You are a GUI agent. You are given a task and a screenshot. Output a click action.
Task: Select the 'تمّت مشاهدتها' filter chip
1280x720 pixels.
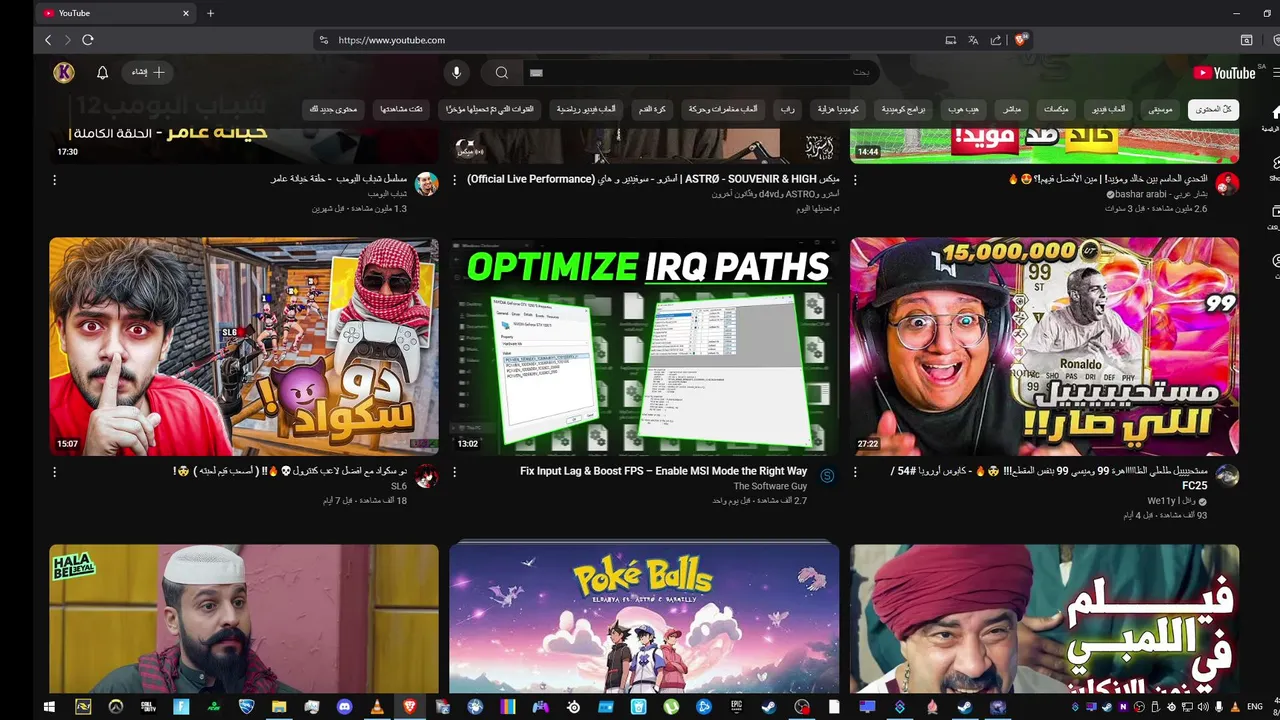(x=400, y=109)
